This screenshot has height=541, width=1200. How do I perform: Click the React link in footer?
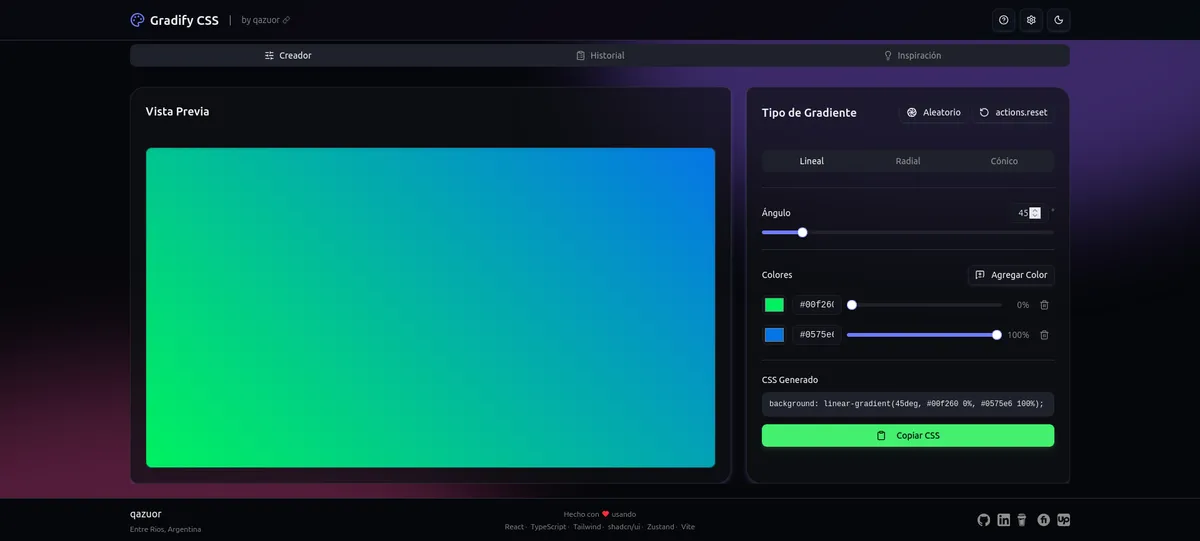click(x=514, y=527)
